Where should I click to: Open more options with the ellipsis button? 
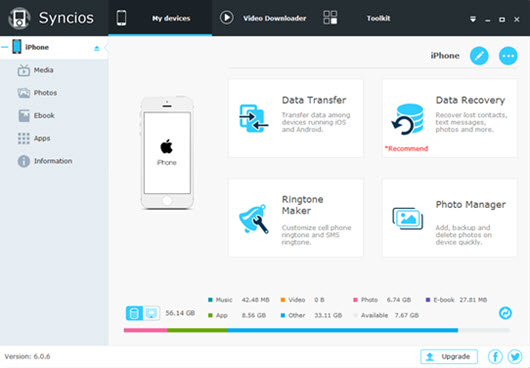pyautogui.click(x=508, y=56)
